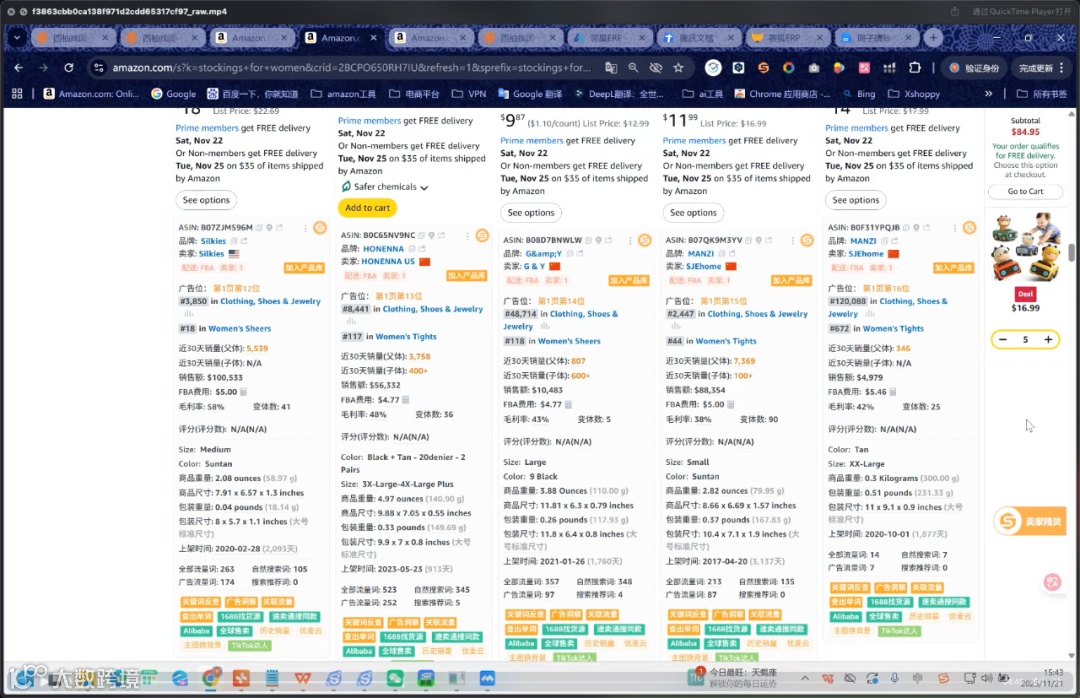Open orange S badge on ASIN B07ZJM596M card

coord(320,227)
